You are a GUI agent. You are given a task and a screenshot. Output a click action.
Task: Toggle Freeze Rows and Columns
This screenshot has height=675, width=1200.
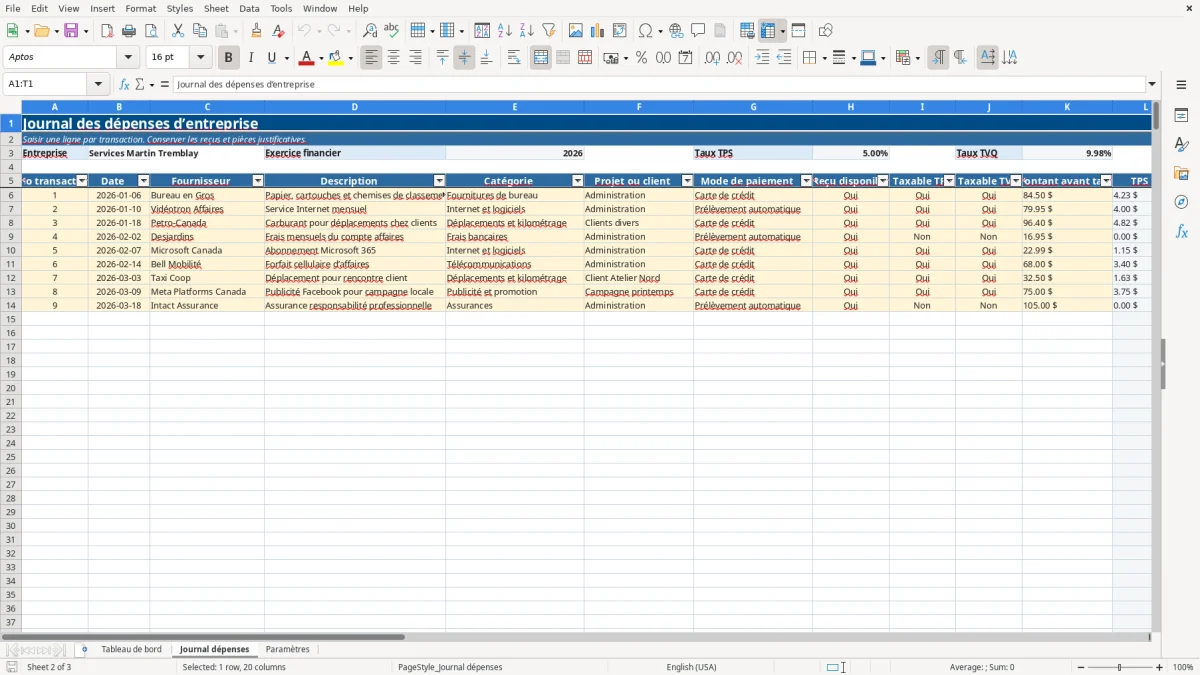pos(768,31)
